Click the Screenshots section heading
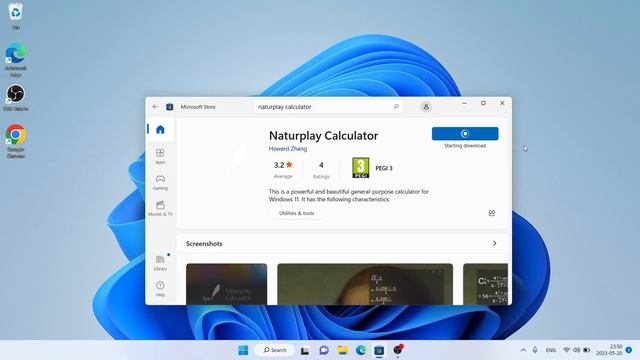Image resolution: width=640 pixels, height=360 pixels. coord(204,244)
